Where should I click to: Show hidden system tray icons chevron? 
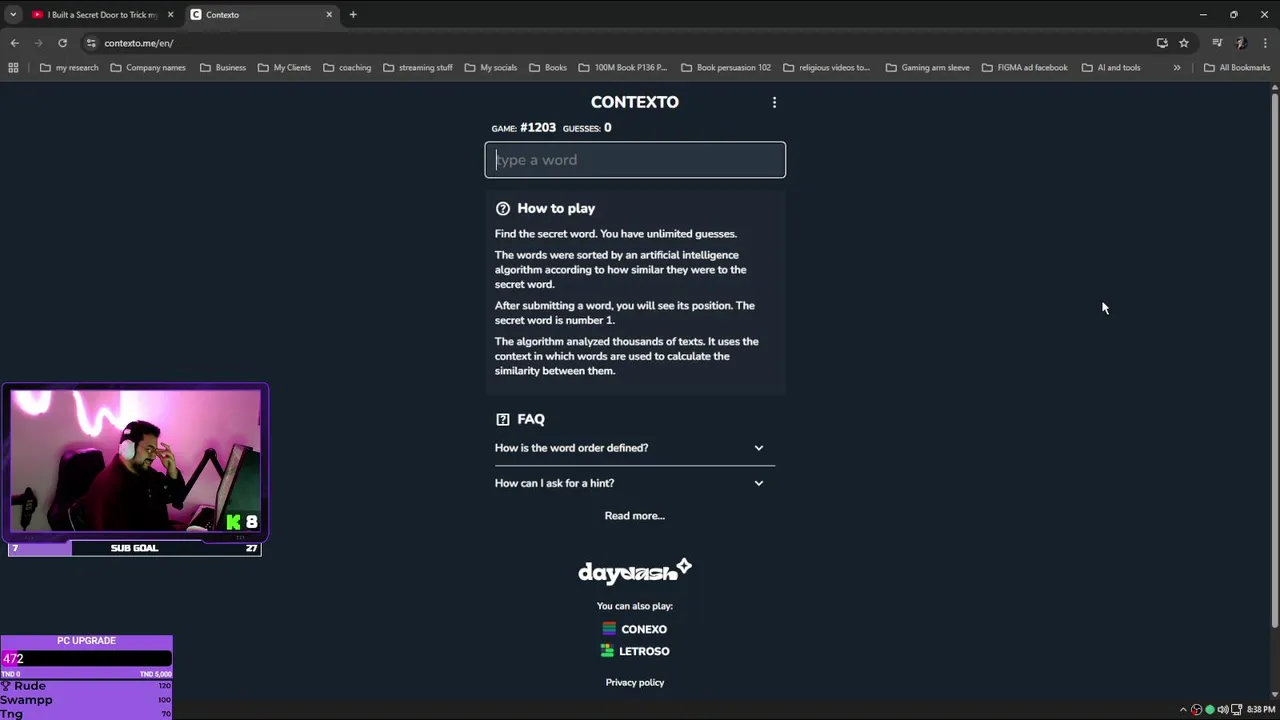1182,710
